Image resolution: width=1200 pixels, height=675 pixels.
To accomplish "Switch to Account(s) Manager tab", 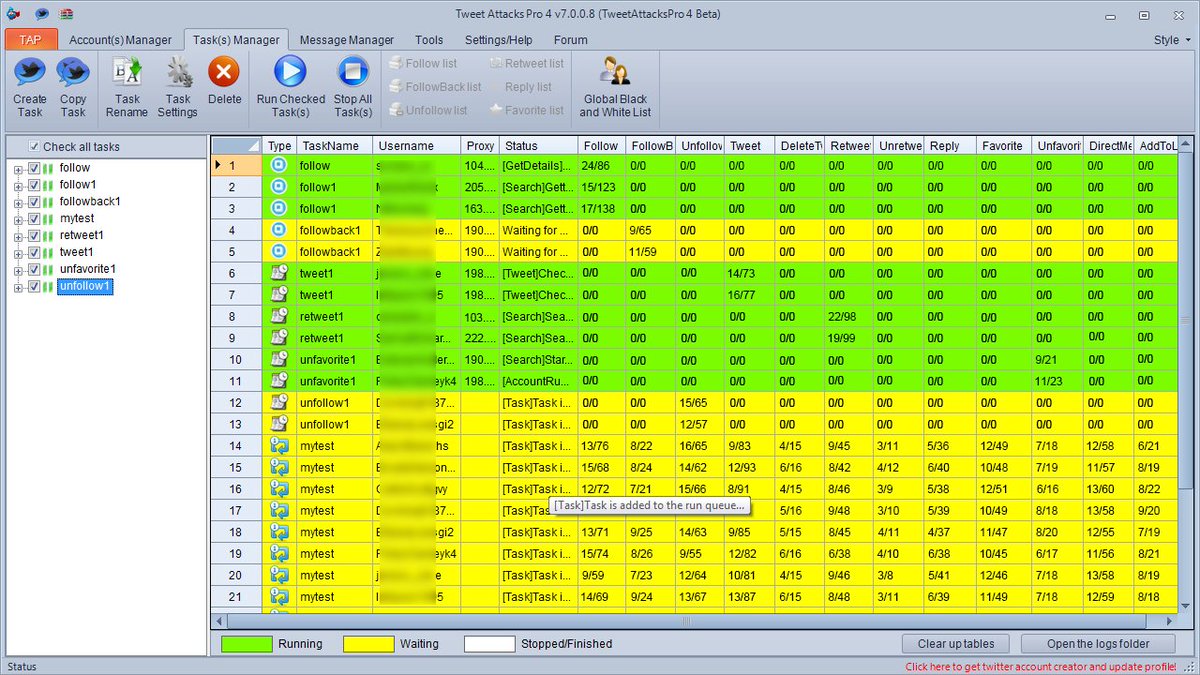I will coord(121,40).
